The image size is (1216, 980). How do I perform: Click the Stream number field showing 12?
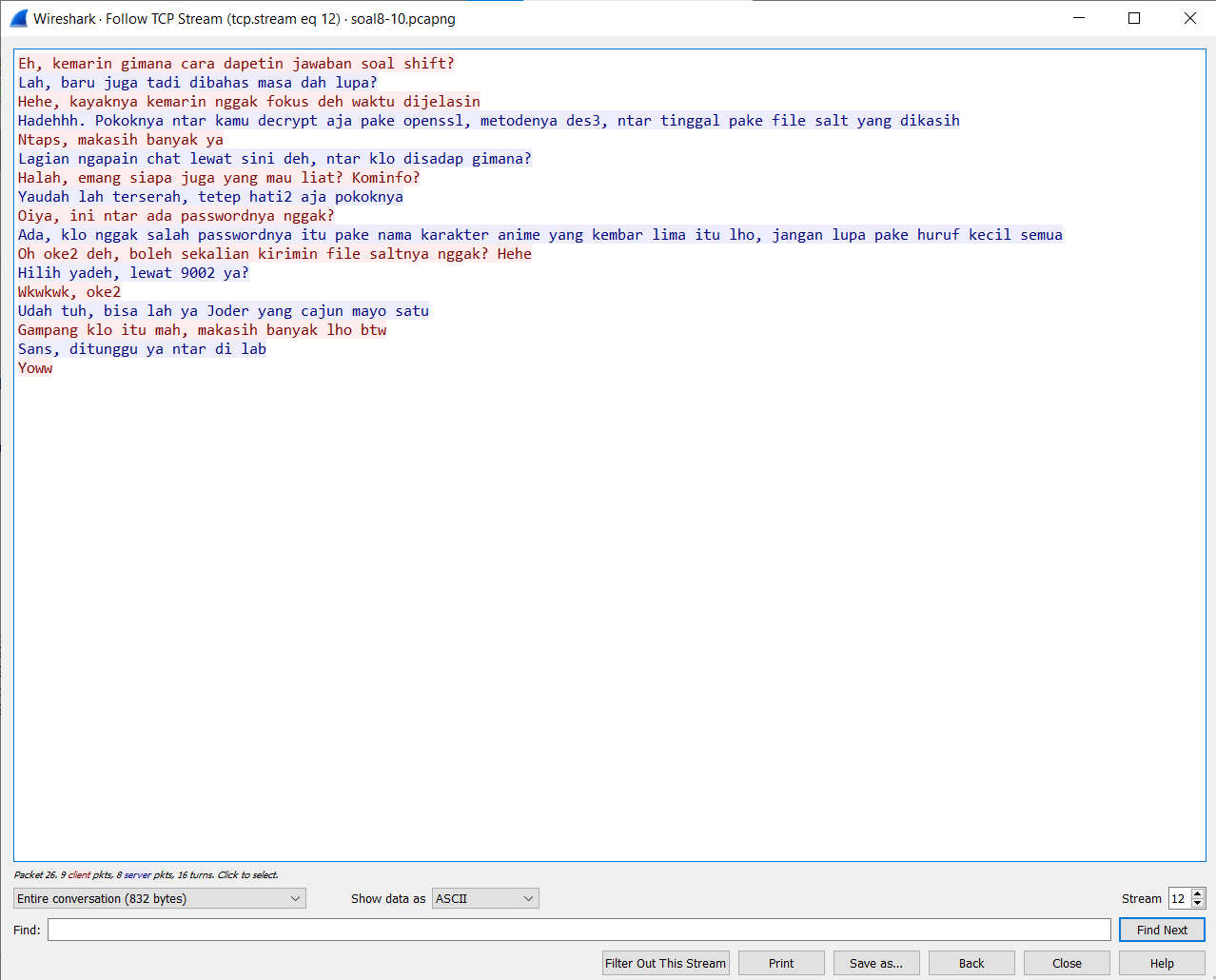pyautogui.click(x=1179, y=898)
